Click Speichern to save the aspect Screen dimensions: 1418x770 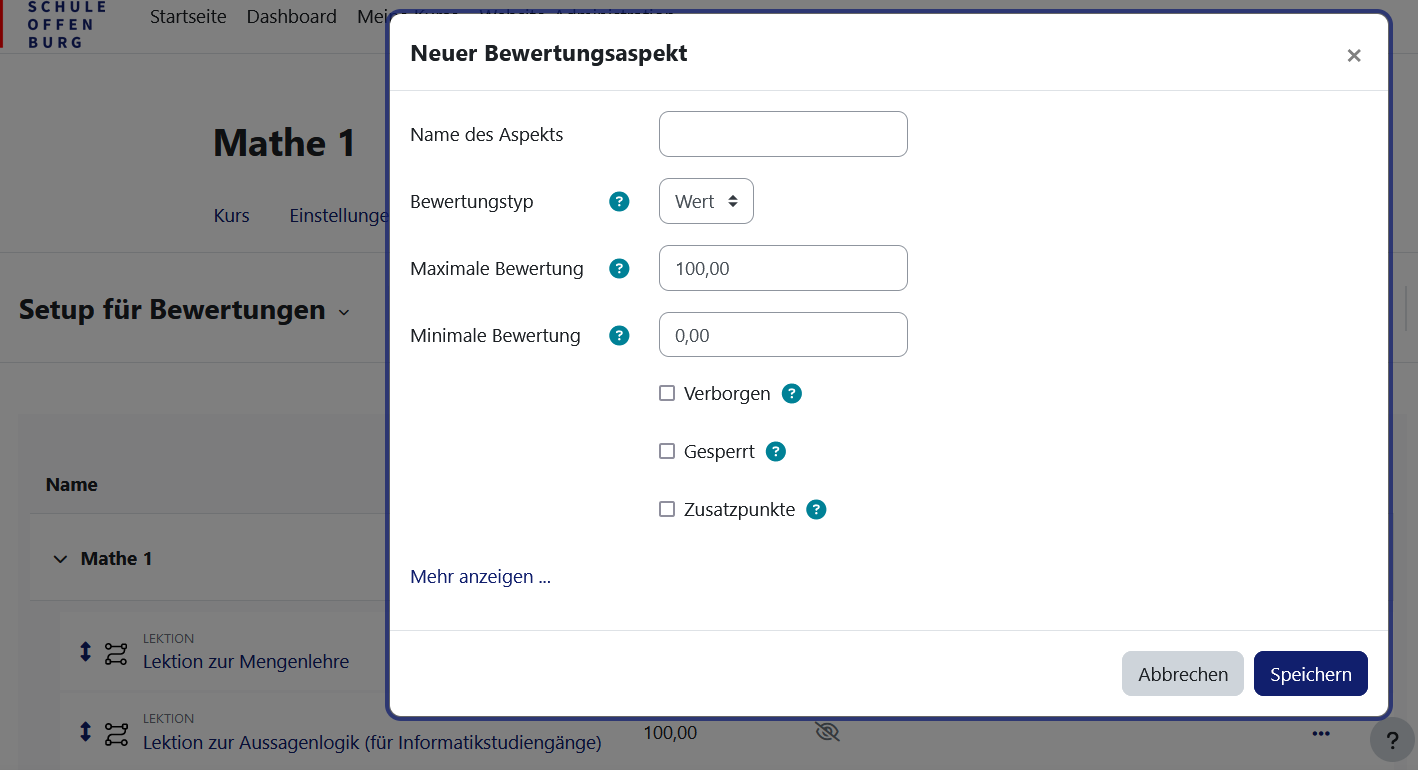click(1311, 674)
